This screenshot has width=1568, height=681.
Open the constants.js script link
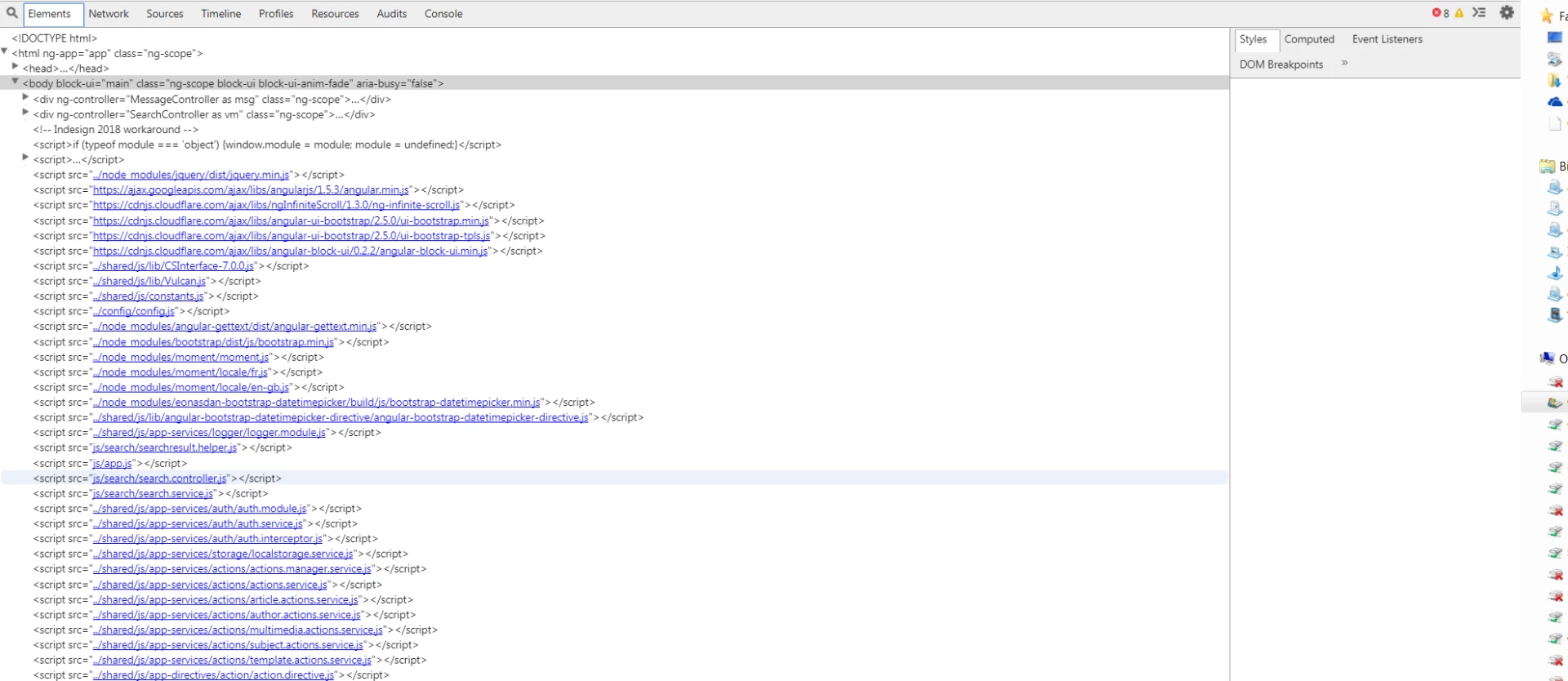point(148,296)
